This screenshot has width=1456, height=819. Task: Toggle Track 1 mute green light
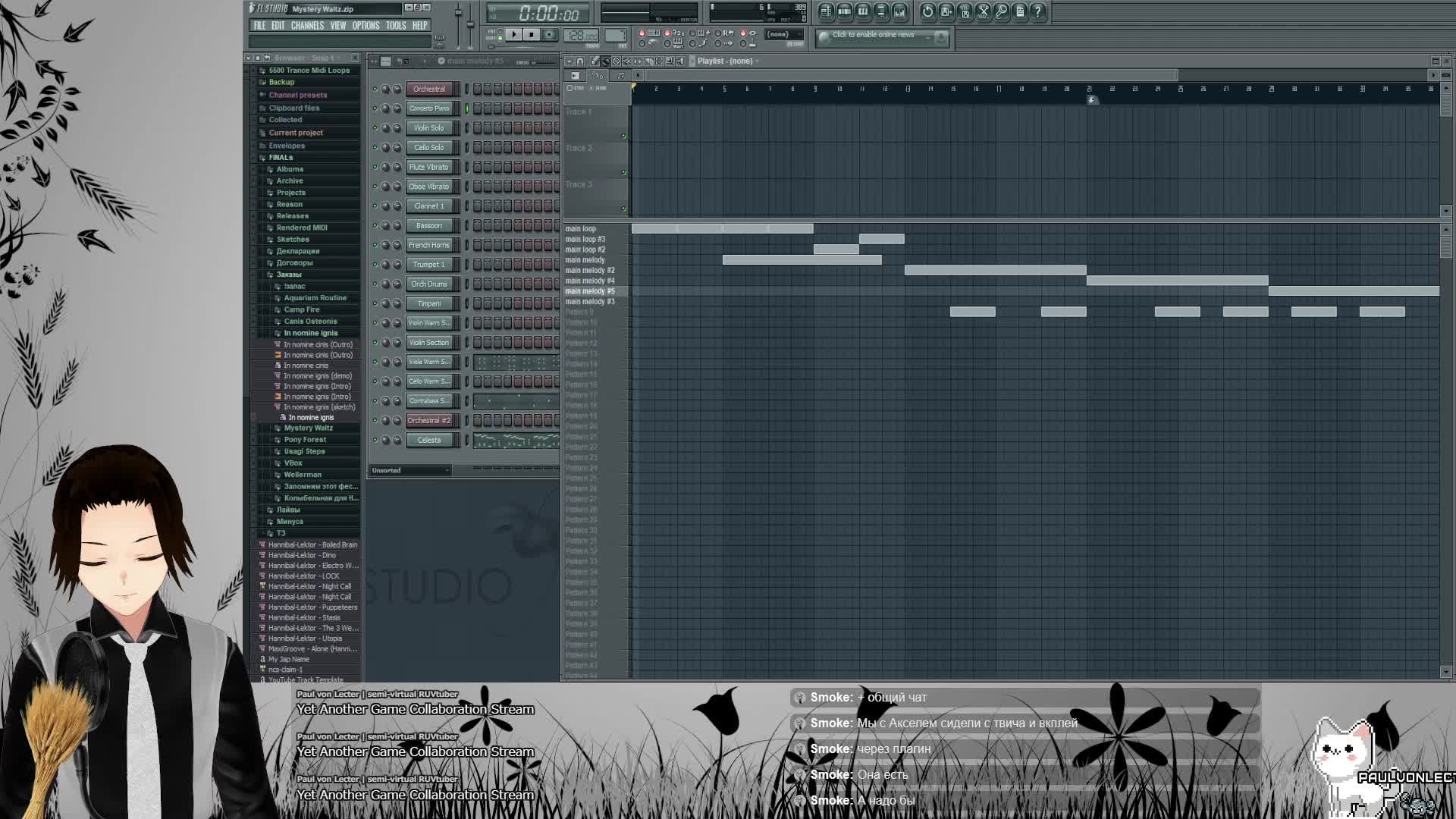pyautogui.click(x=624, y=136)
